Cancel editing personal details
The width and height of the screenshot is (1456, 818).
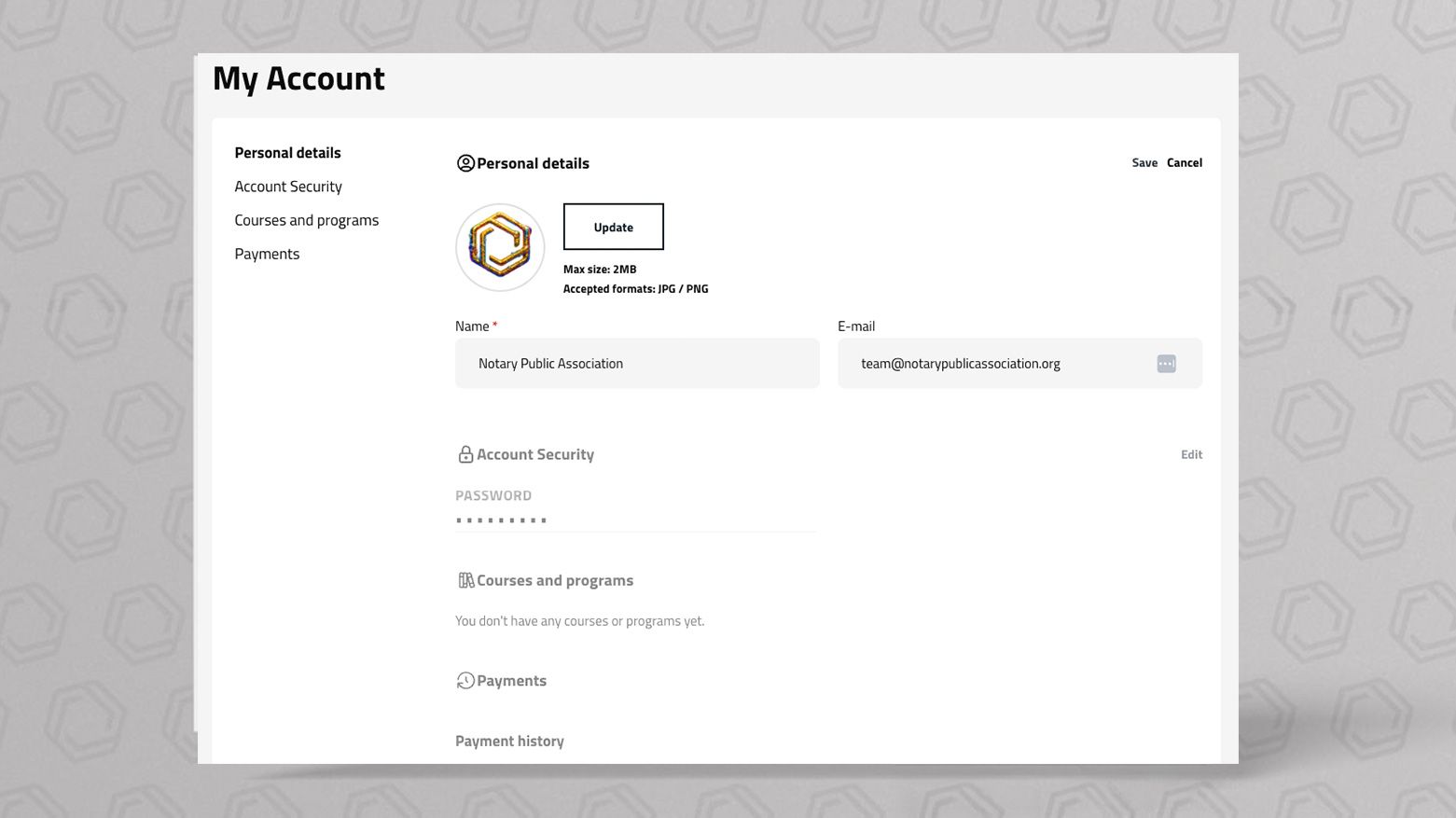point(1184,163)
